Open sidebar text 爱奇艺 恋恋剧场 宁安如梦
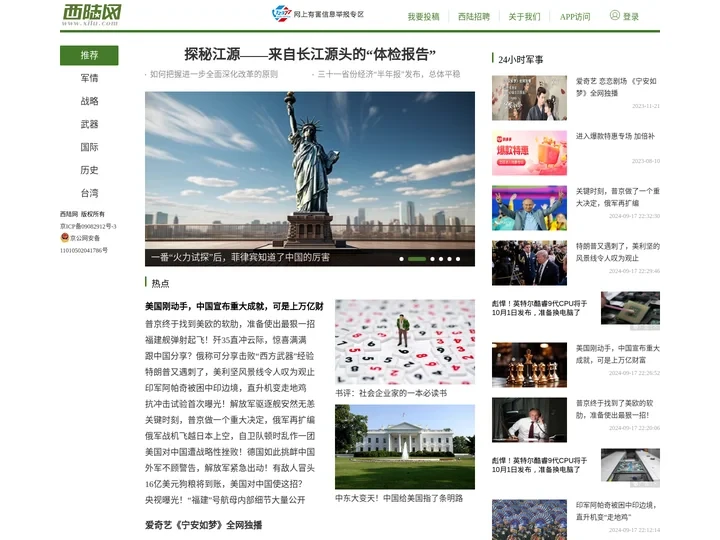 [616, 87]
